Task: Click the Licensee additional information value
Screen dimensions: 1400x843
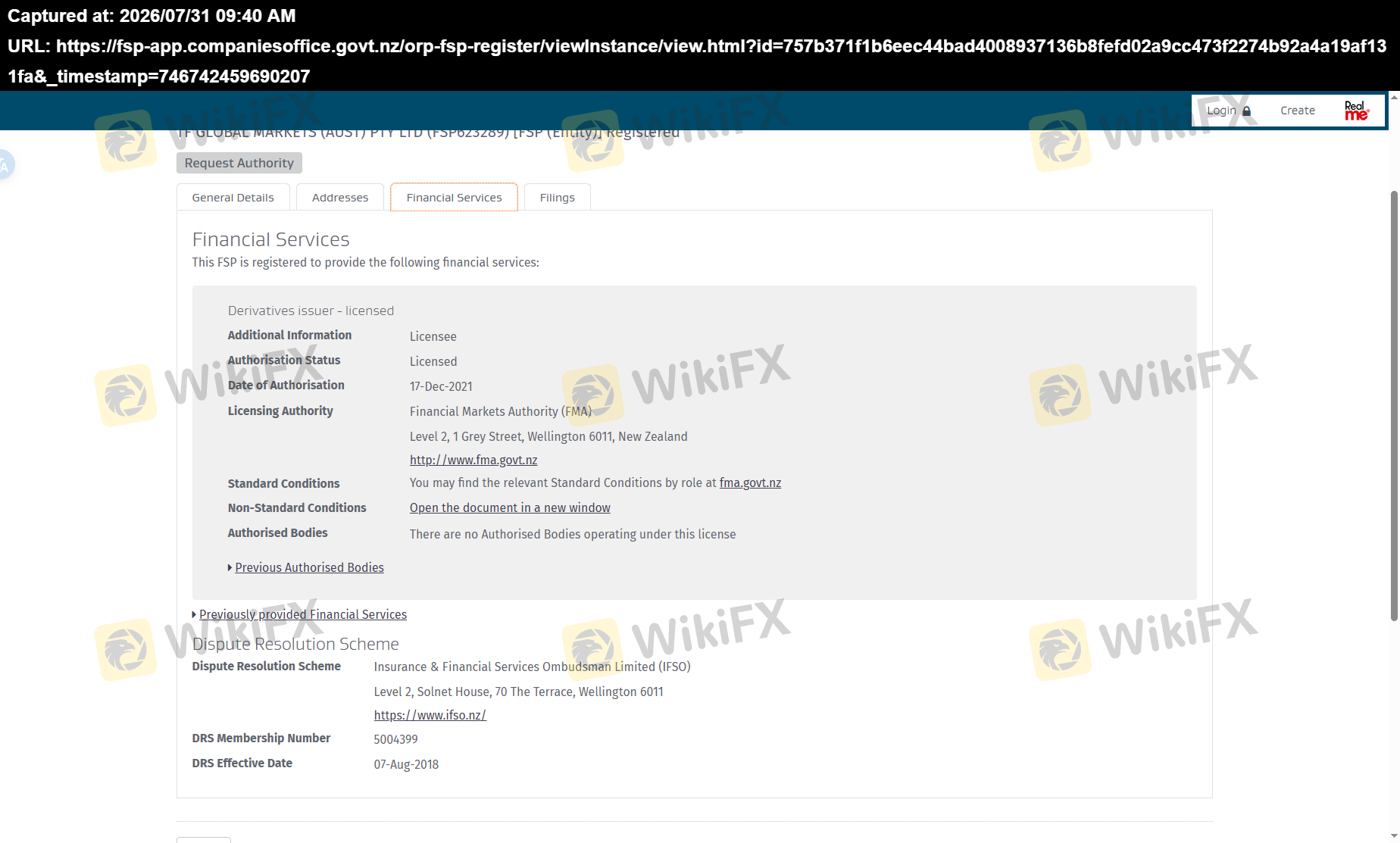Action: point(433,336)
